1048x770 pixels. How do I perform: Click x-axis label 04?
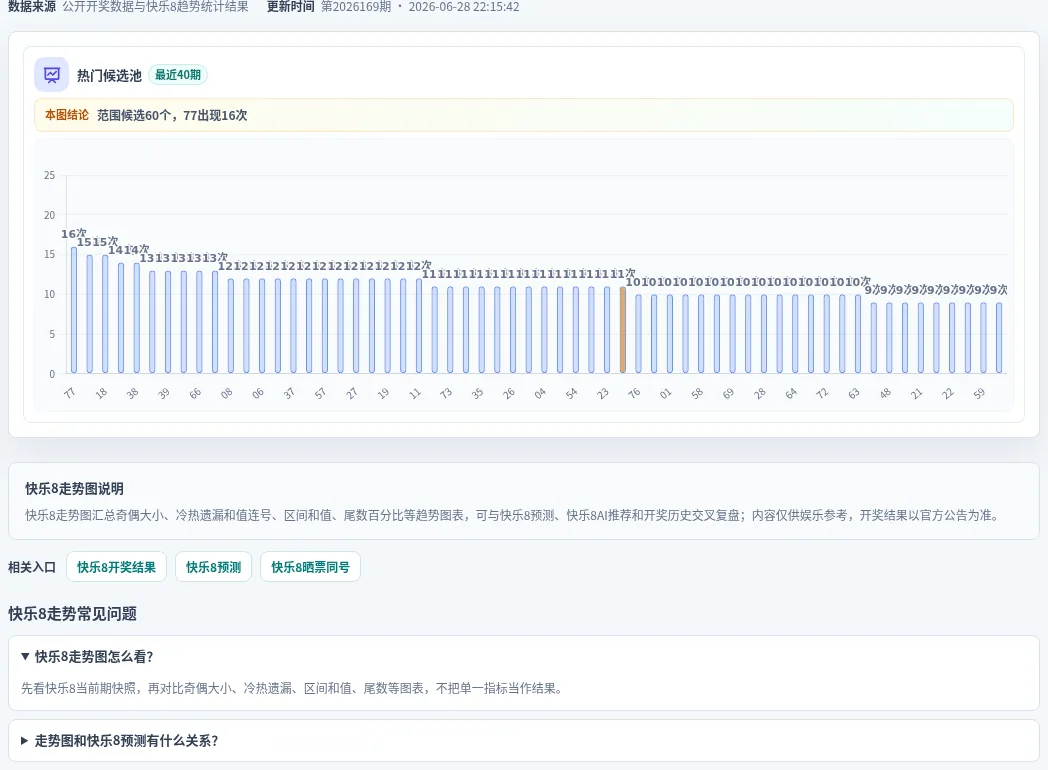coord(540,393)
